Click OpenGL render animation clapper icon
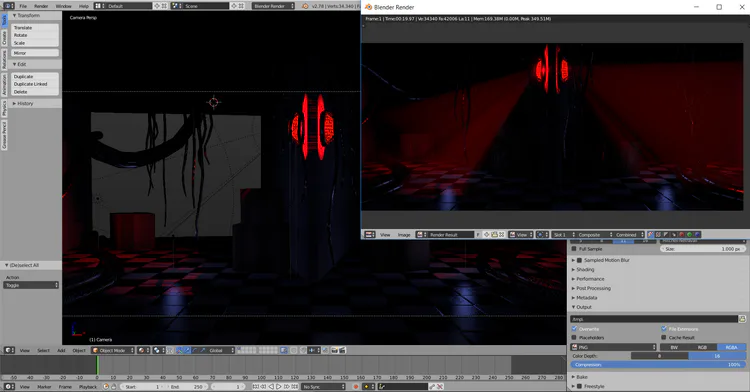This screenshot has height=392, width=750. (342, 350)
